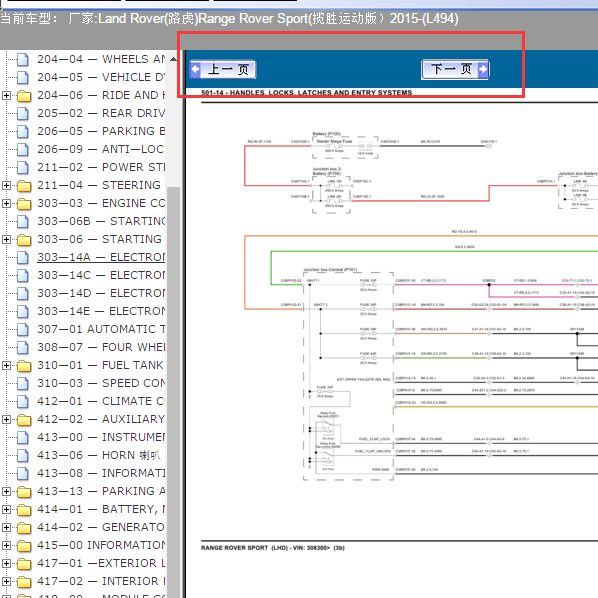Click document icon beside 303-14E
598x598 pixels.
(x=23, y=312)
